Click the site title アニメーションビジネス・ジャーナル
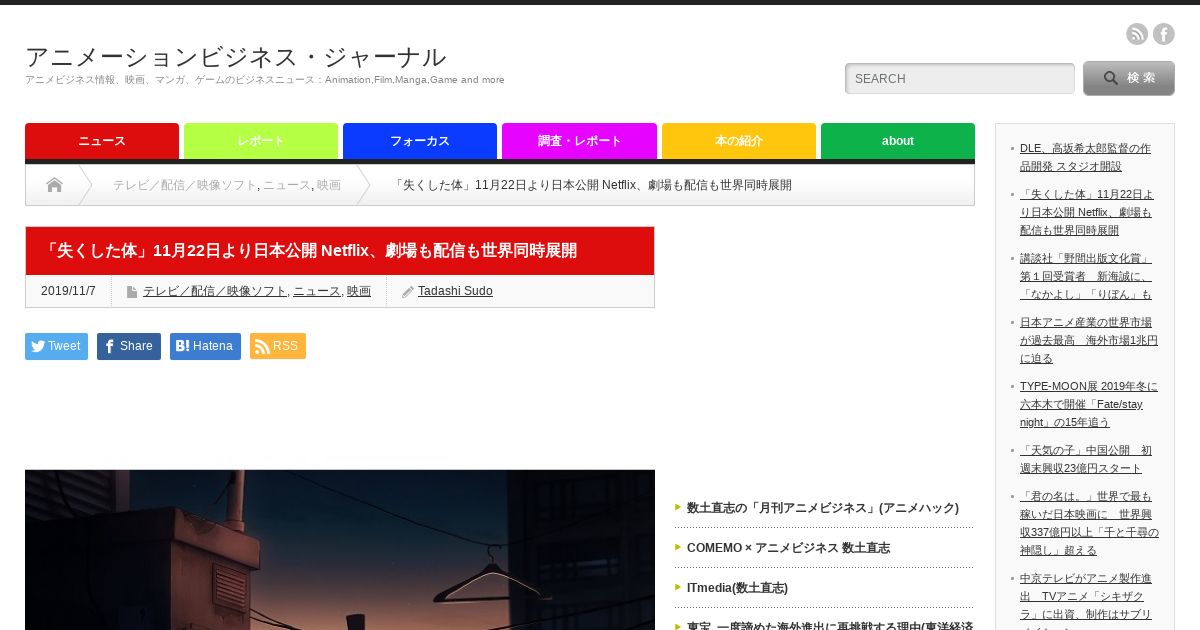Viewport: 1200px width, 630px height. (x=236, y=57)
